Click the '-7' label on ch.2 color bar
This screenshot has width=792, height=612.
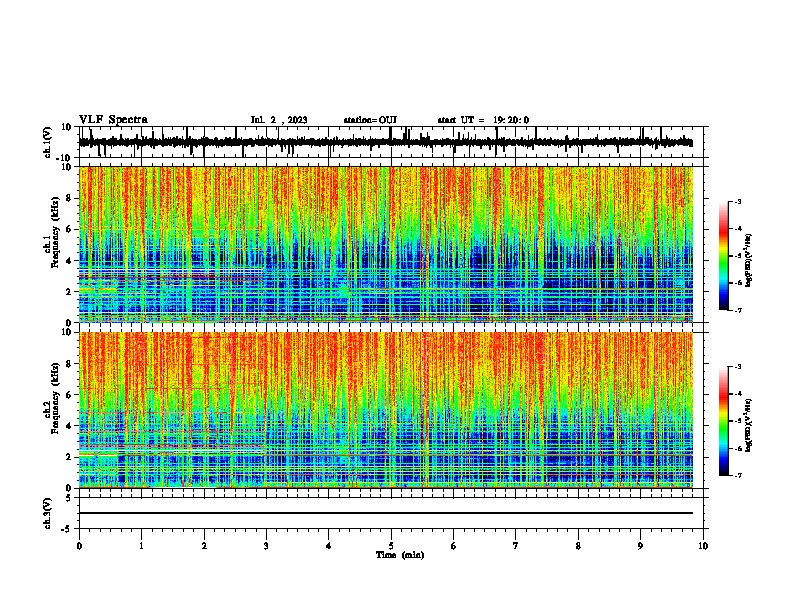click(738, 476)
